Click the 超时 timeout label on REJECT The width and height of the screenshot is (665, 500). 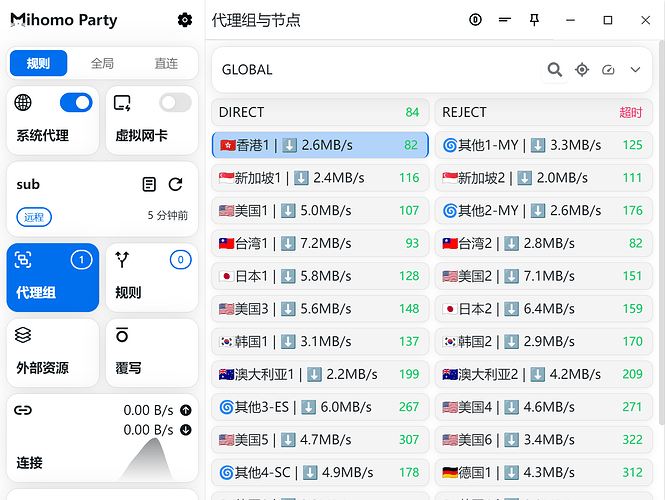tap(631, 112)
